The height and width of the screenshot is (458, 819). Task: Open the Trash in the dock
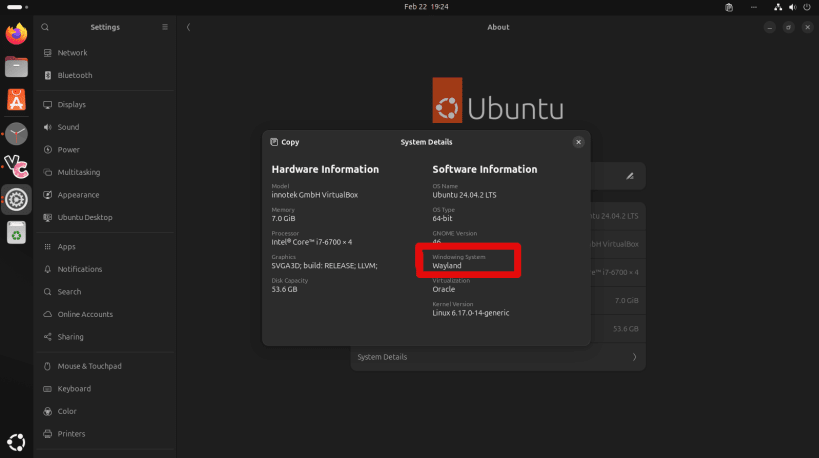(x=16, y=232)
